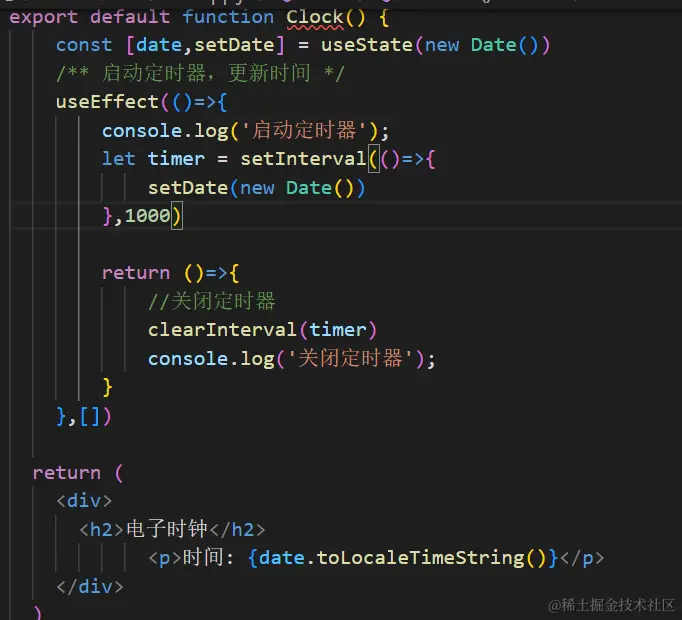
Task: Click the closing </div> tag
Action: (90, 587)
